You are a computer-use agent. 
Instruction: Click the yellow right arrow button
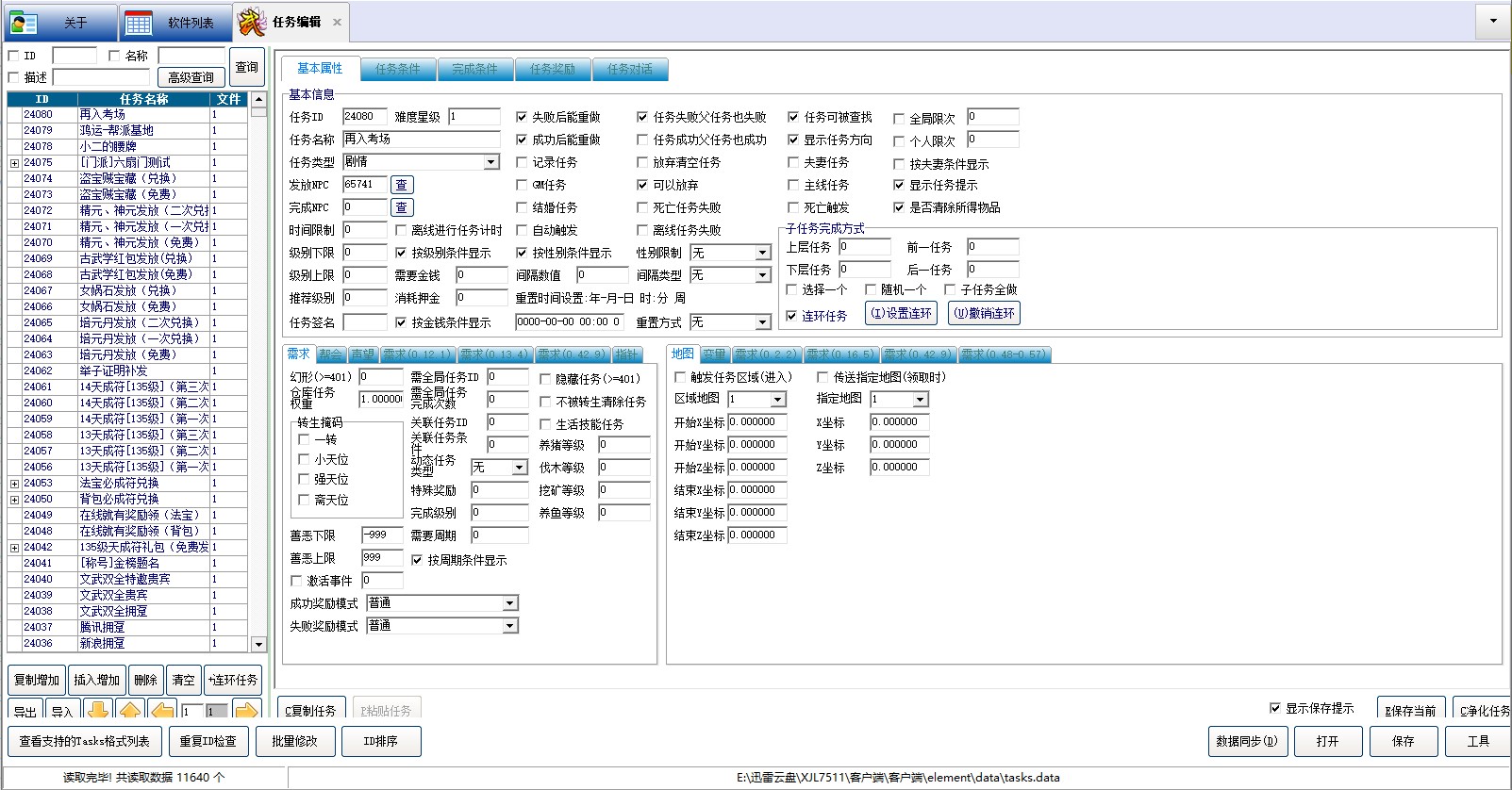pos(246,711)
